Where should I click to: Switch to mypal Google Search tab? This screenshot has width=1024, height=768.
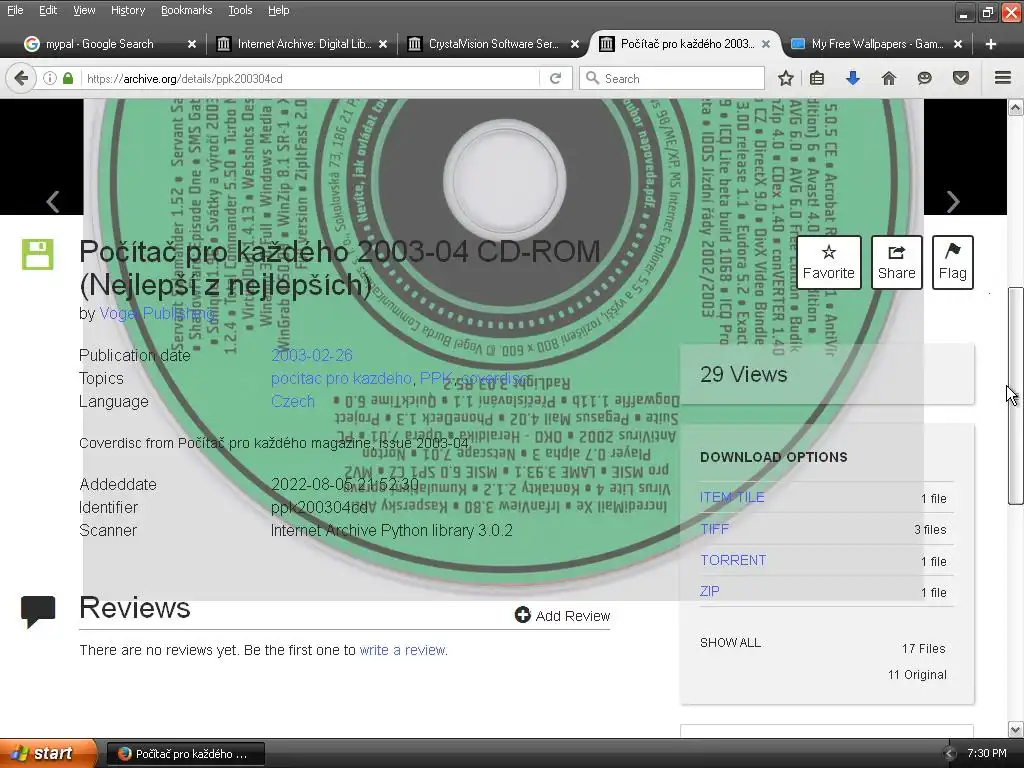click(x=101, y=44)
